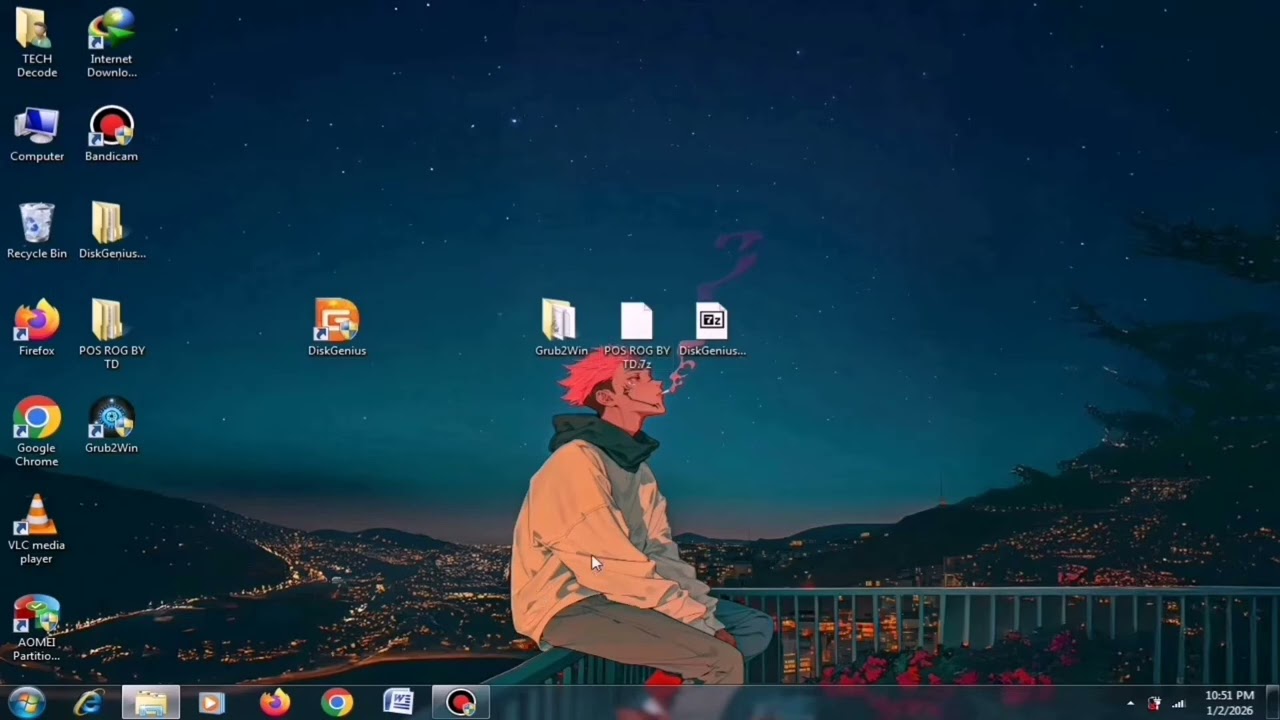The height and width of the screenshot is (720, 1280).
Task: Open the Windows Start menu orb
Action: pos(25,703)
